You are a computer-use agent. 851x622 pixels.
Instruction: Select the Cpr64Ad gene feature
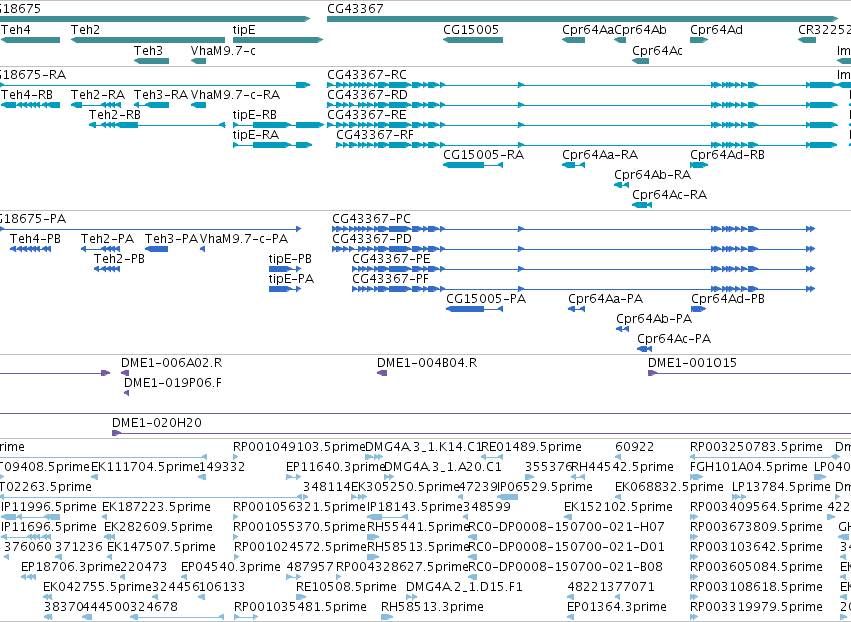click(699, 40)
